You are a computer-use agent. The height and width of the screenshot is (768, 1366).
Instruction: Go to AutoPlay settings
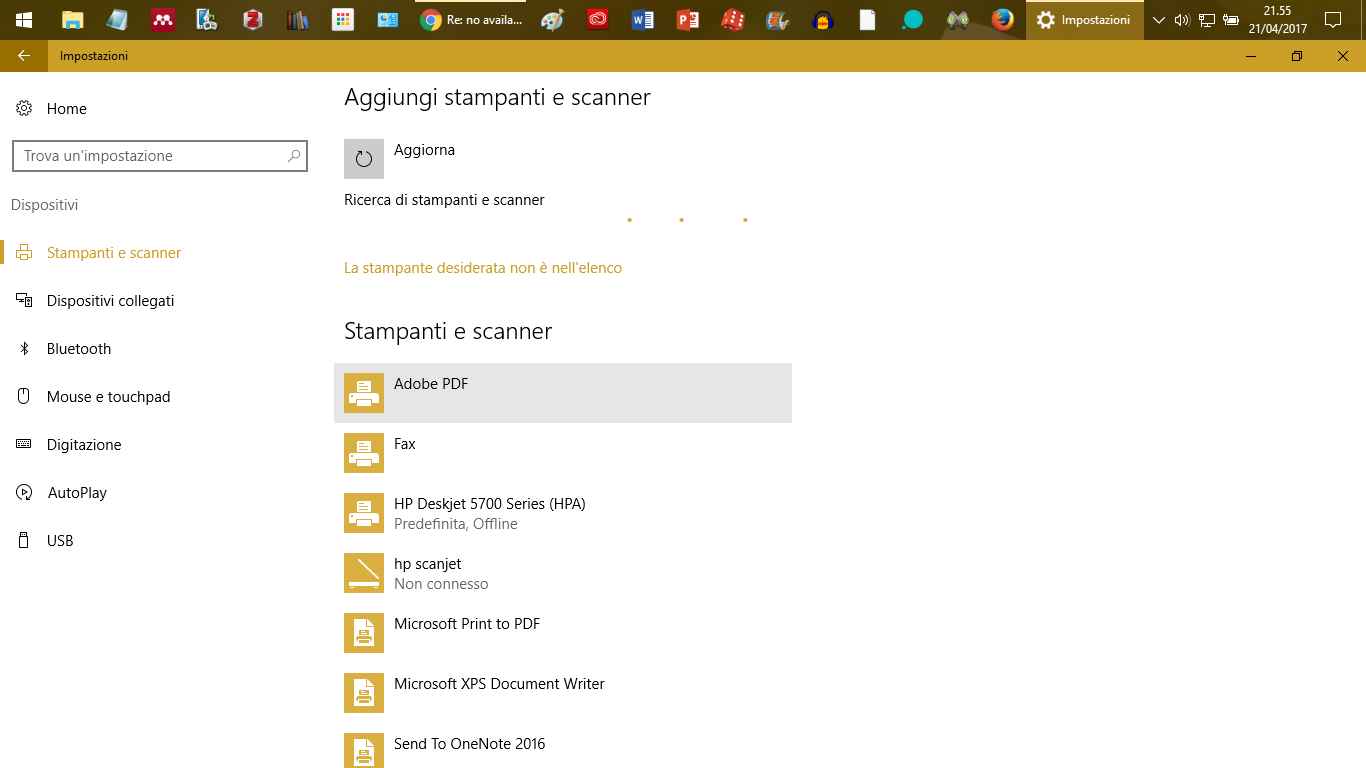(77, 493)
